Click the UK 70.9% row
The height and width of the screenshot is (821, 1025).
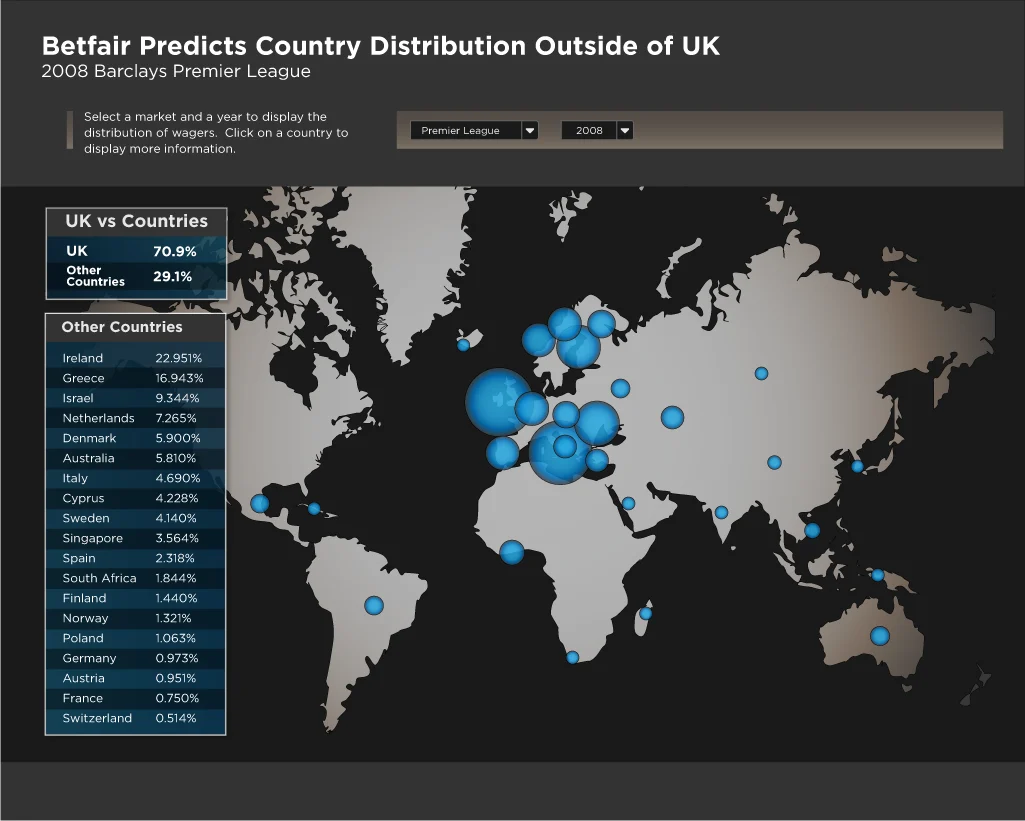136,251
